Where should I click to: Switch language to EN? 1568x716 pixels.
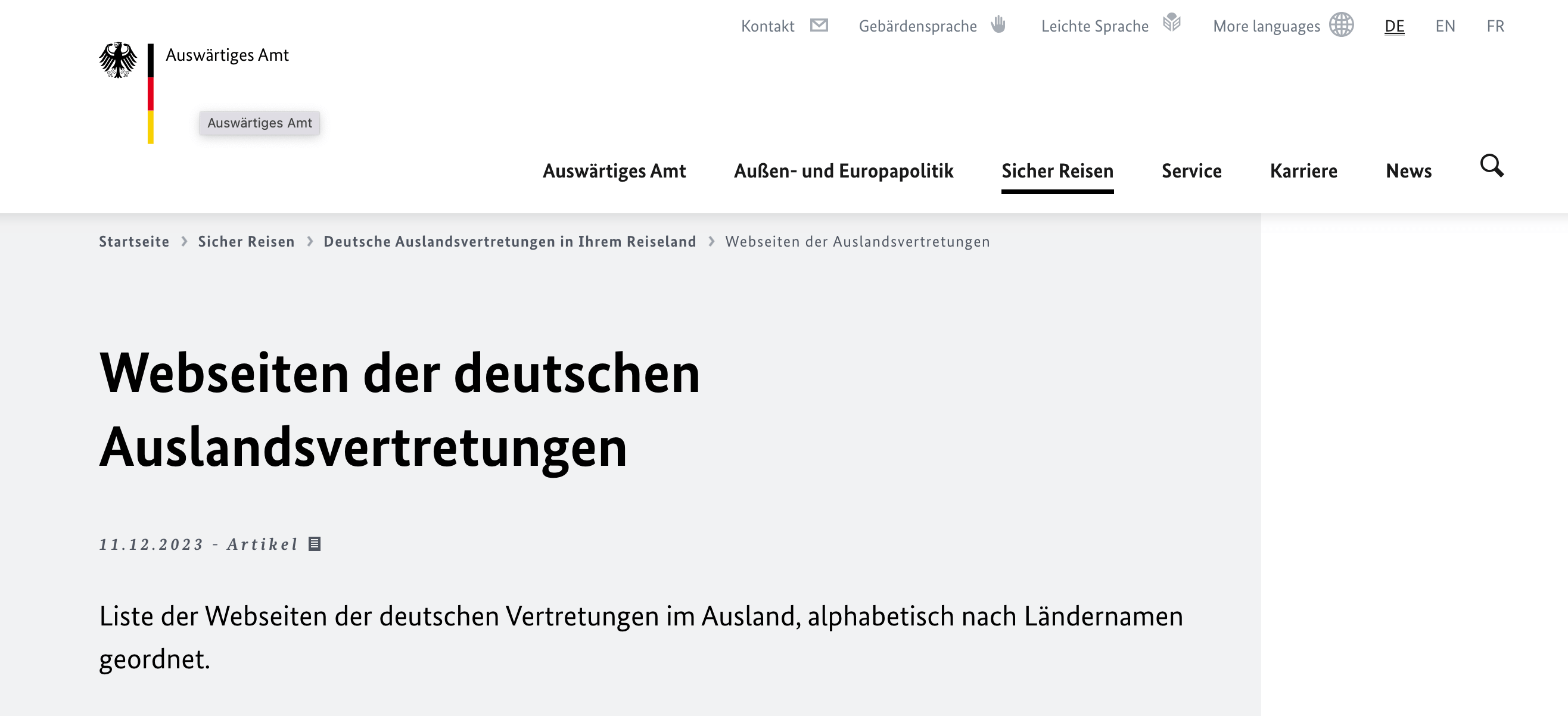pos(1445,26)
